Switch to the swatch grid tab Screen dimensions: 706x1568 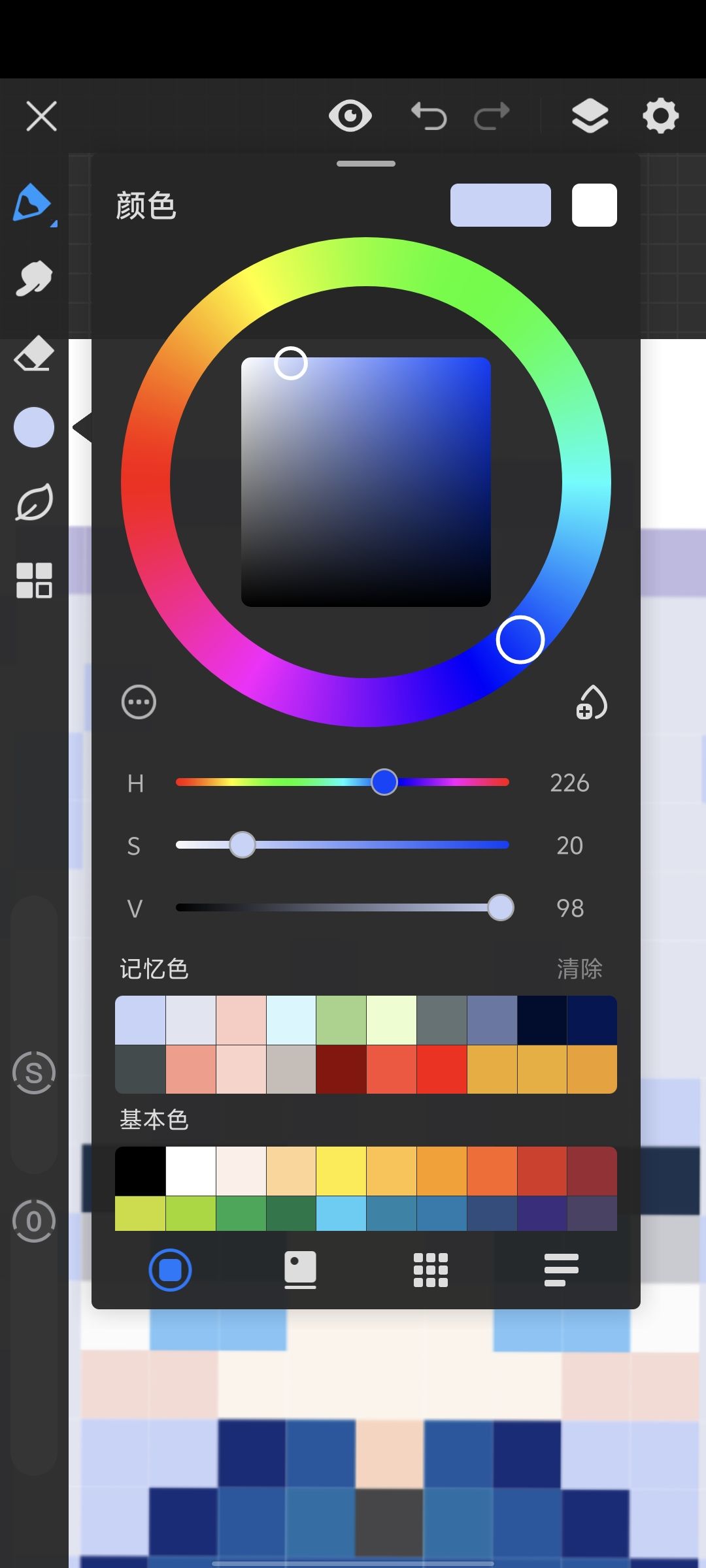click(x=431, y=1270)
